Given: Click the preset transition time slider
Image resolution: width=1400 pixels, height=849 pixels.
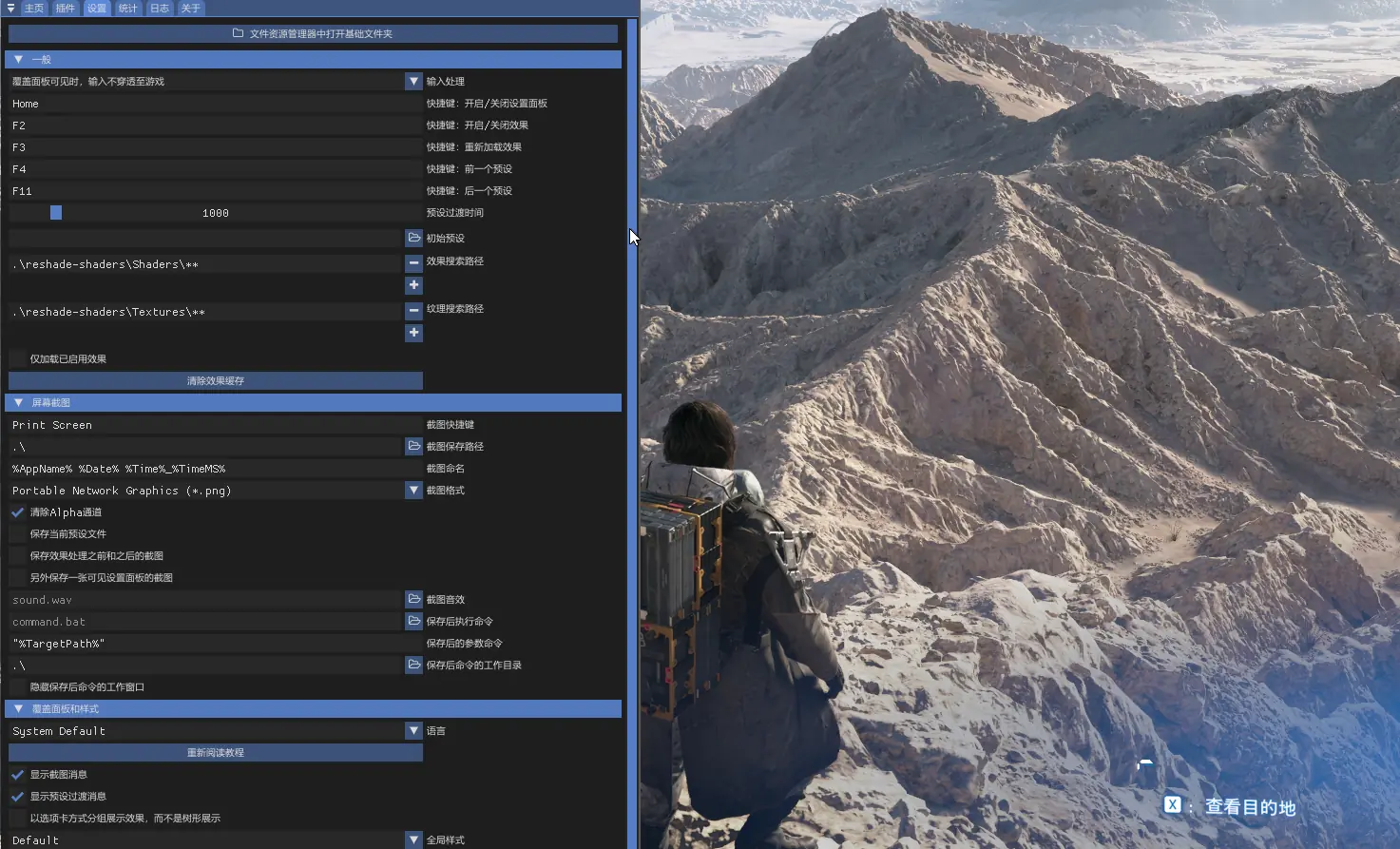Looking at the screenshot, I should click(216, 213).
